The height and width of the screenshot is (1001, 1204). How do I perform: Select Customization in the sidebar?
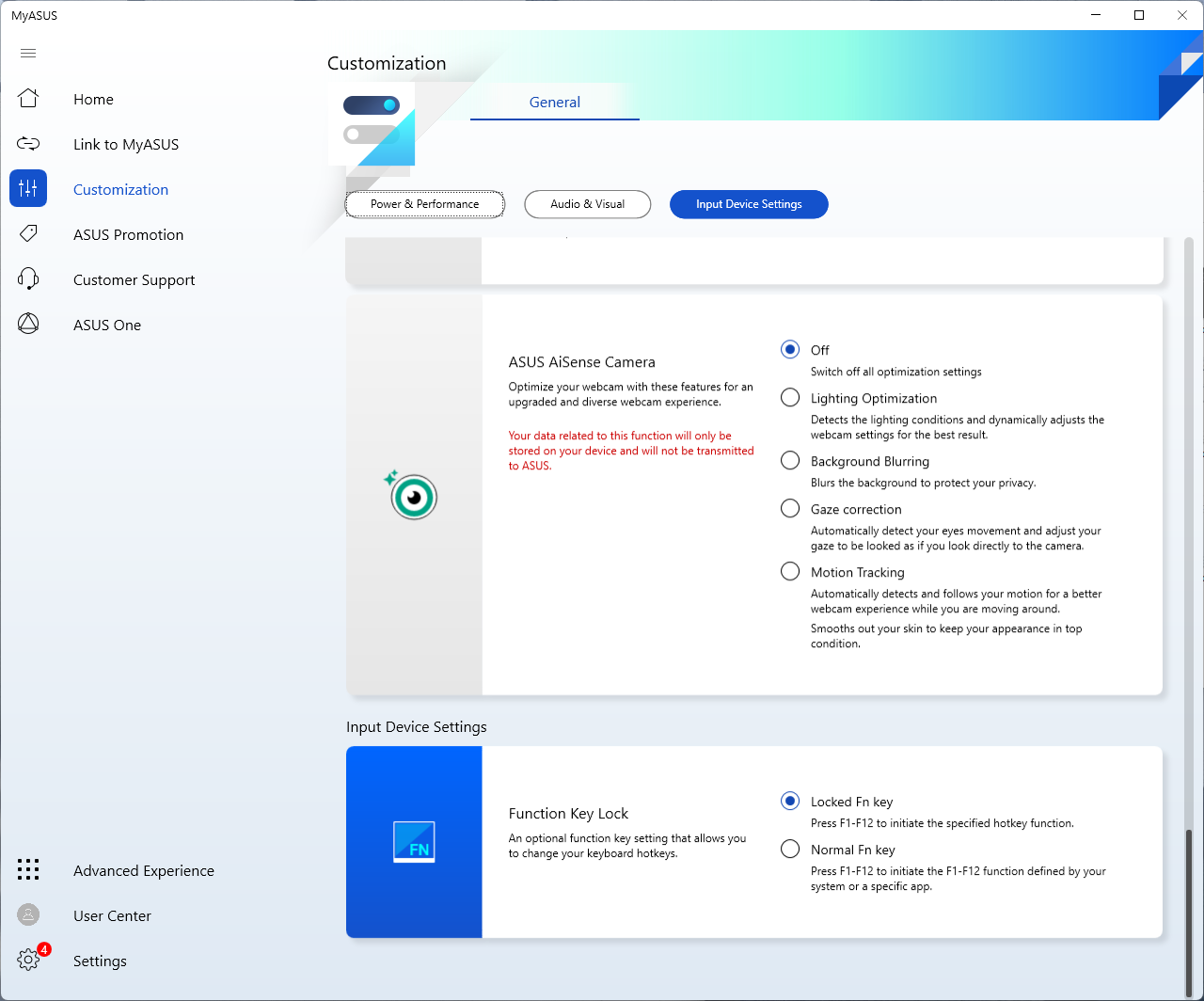[x=120, y=189]
